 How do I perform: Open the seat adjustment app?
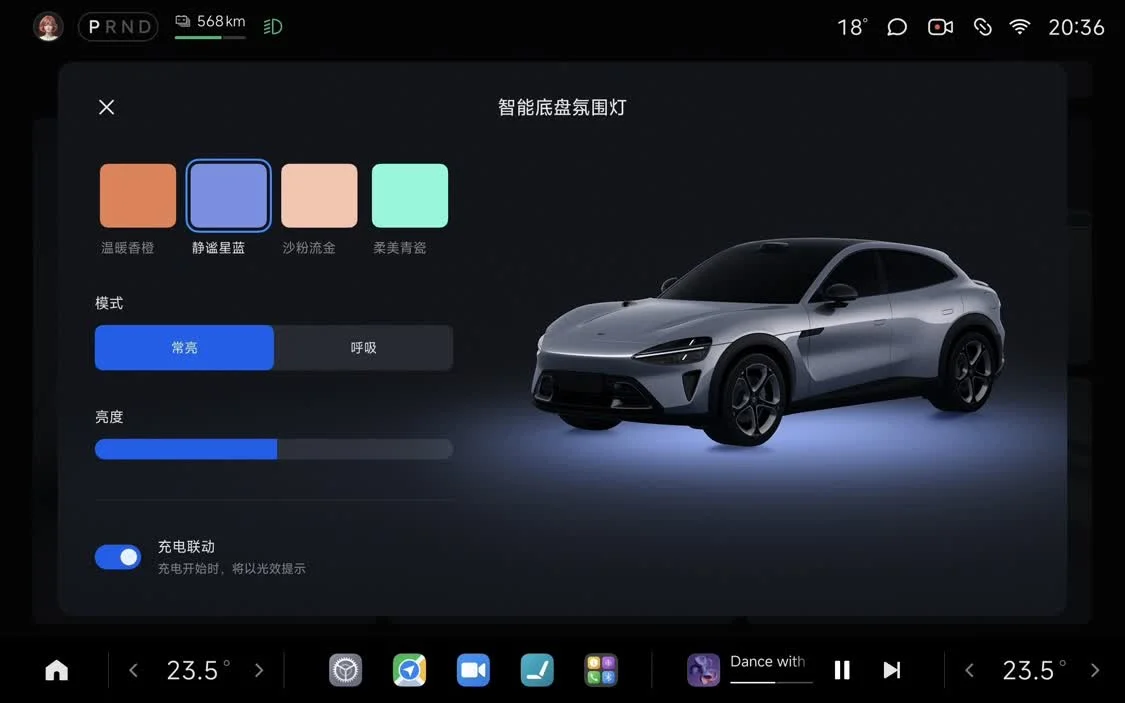(537, 670)
